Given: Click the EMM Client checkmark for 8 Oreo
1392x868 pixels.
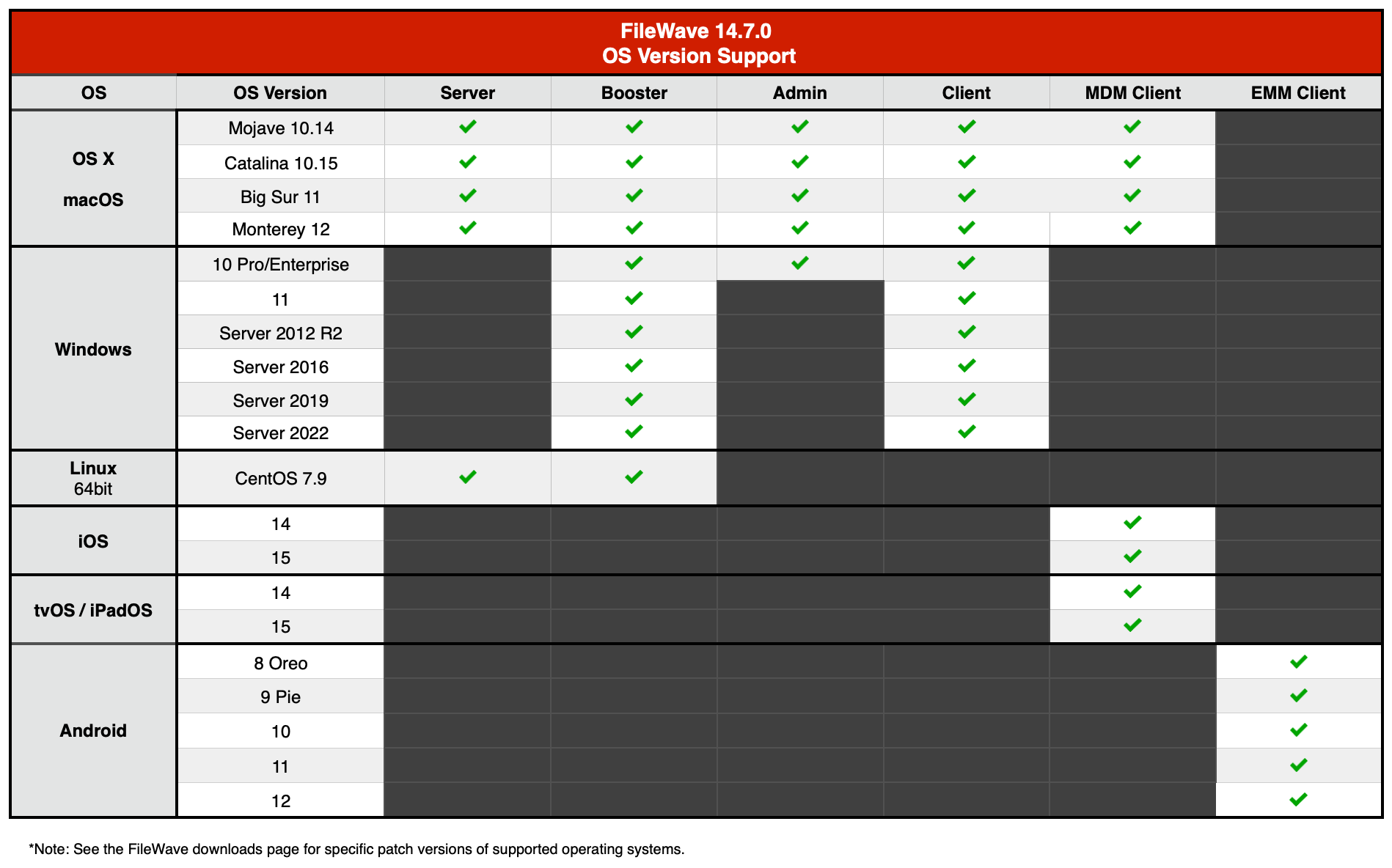Looking at the screenshot, I should pos(1299,662).
